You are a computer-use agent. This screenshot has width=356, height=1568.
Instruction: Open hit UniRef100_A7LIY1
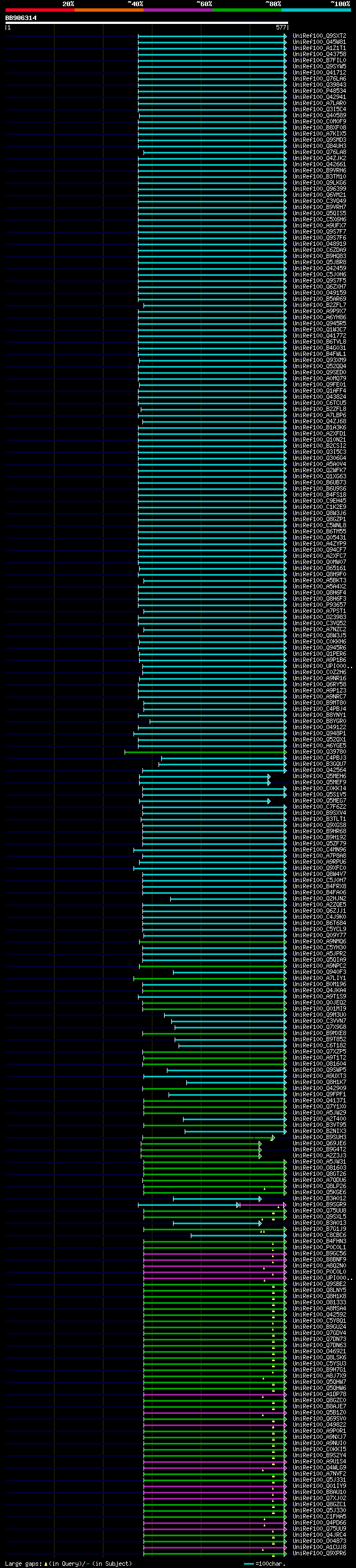319,978
